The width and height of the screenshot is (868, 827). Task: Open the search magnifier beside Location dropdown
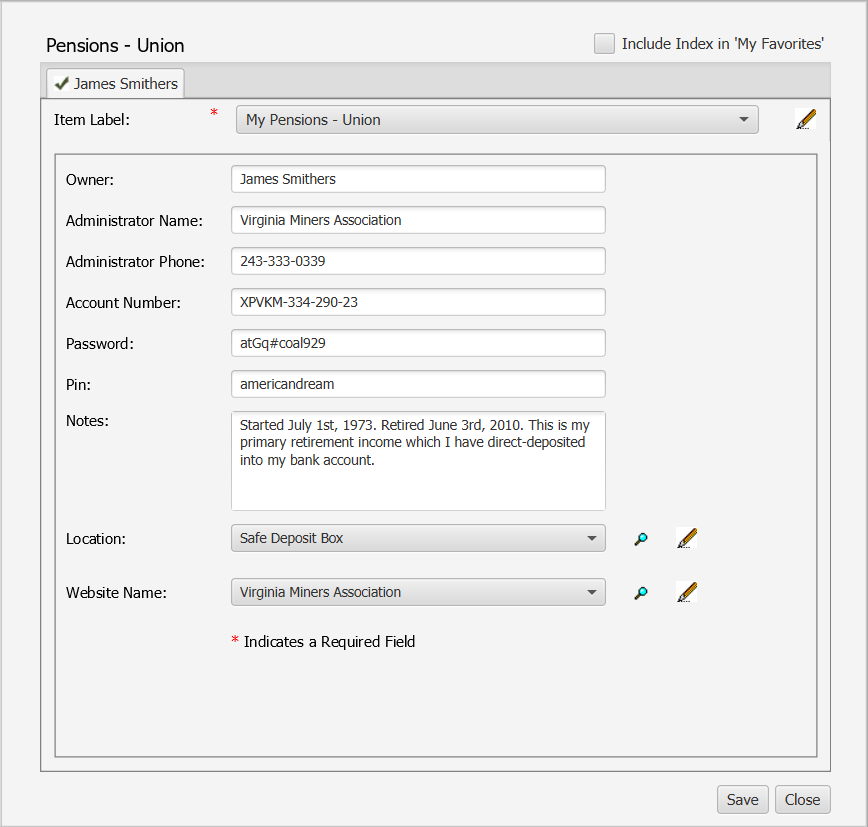point(641,538)
